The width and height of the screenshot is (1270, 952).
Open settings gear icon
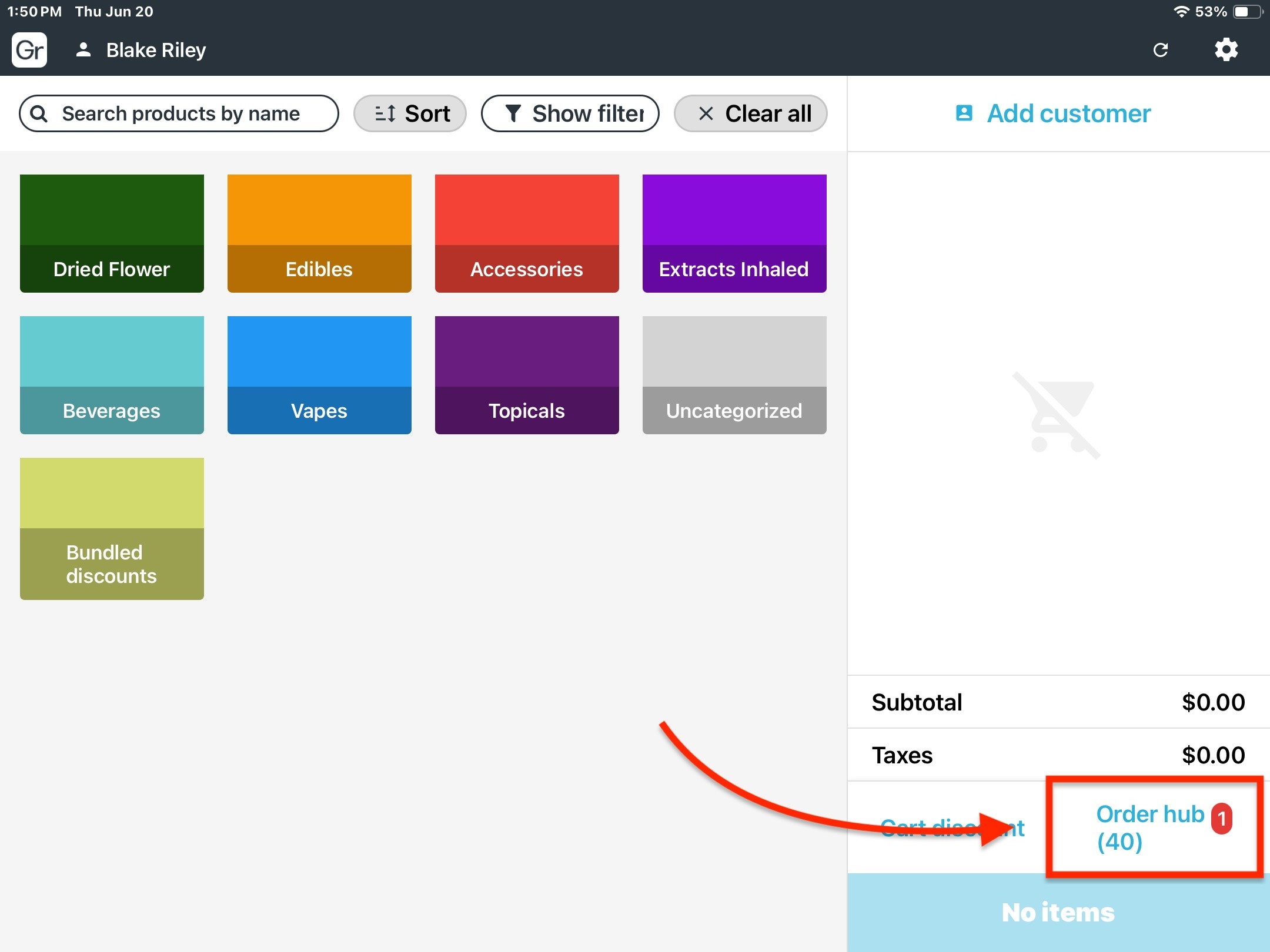coord(1226,50)
